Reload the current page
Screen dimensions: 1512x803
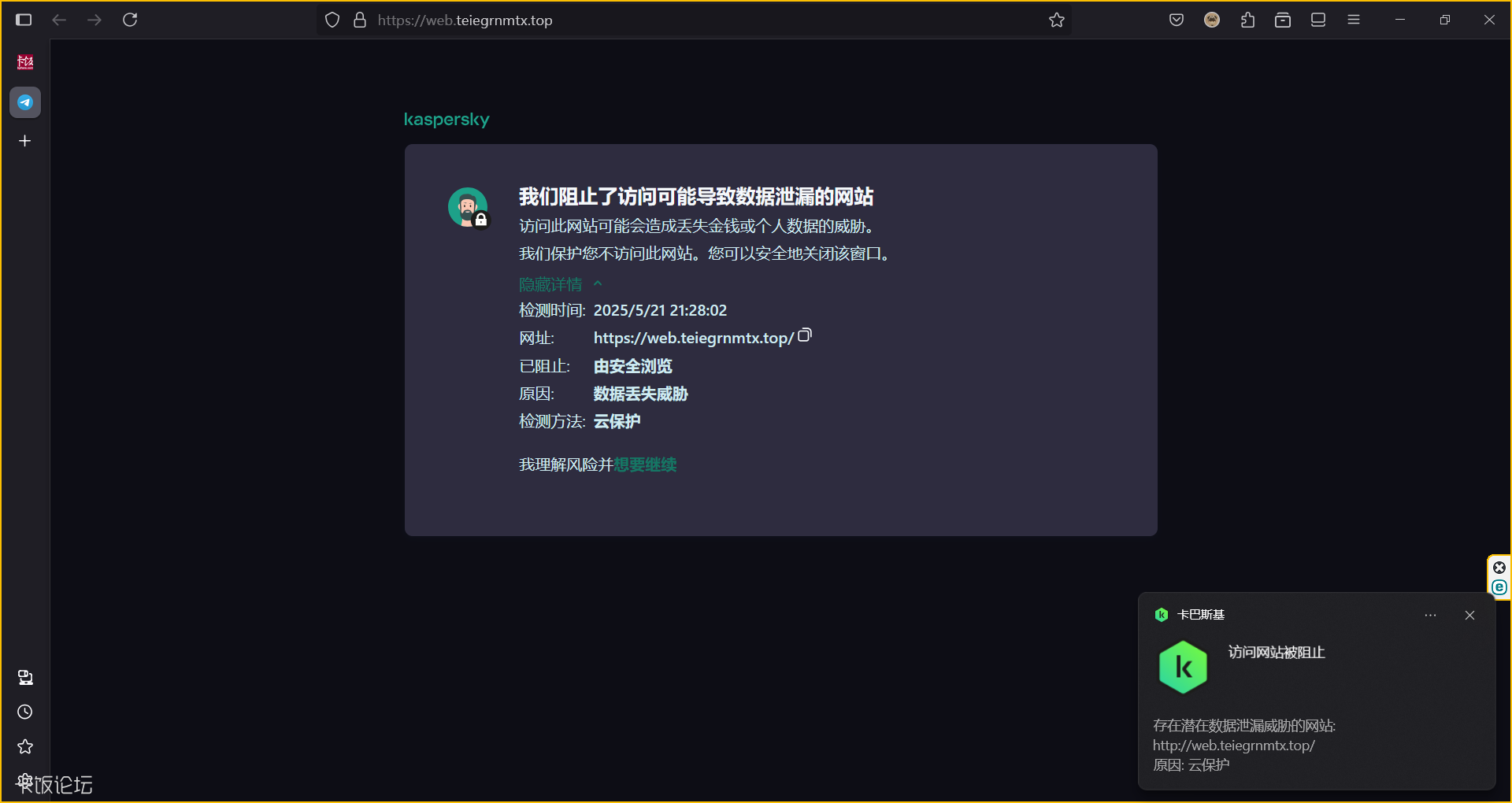pyautogui.click(x=130, y=20)
